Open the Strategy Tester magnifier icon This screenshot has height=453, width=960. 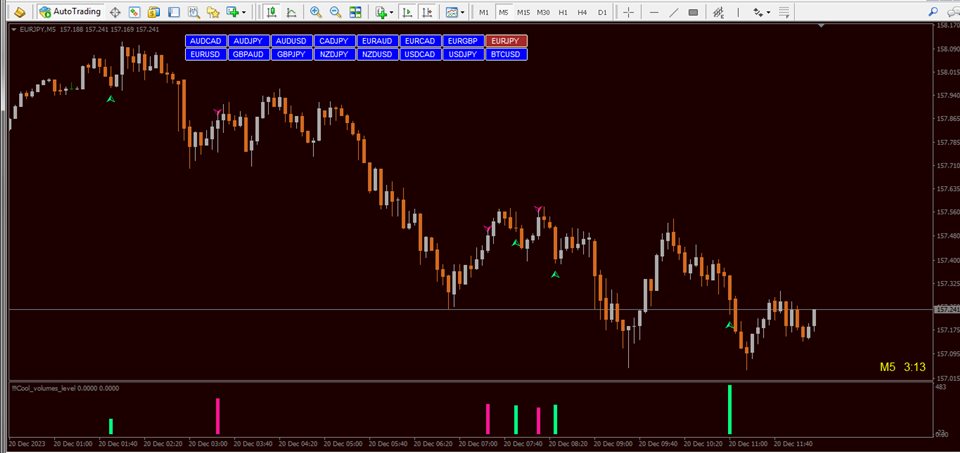click(x=194, y=12)
